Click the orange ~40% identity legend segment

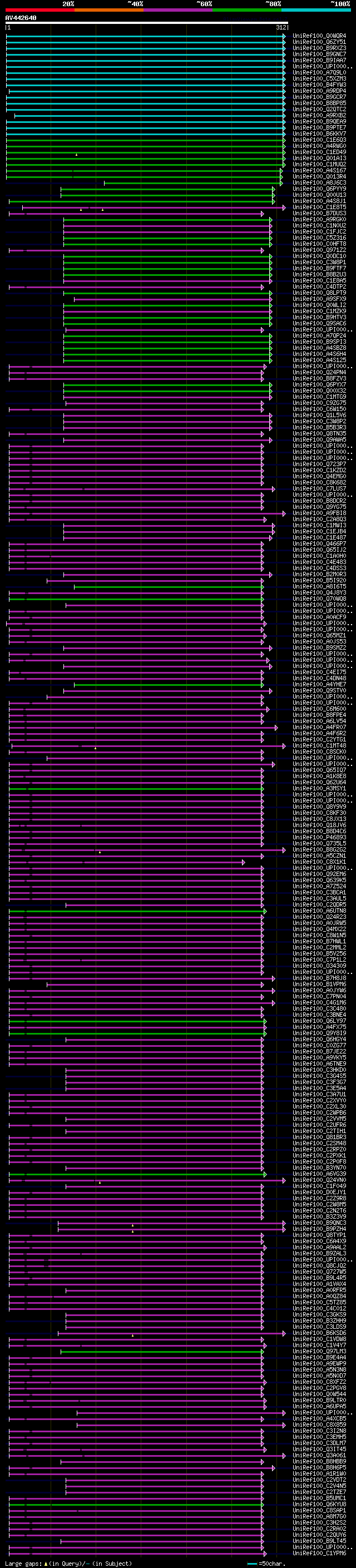pyautogui.click(x=109, y=10)
